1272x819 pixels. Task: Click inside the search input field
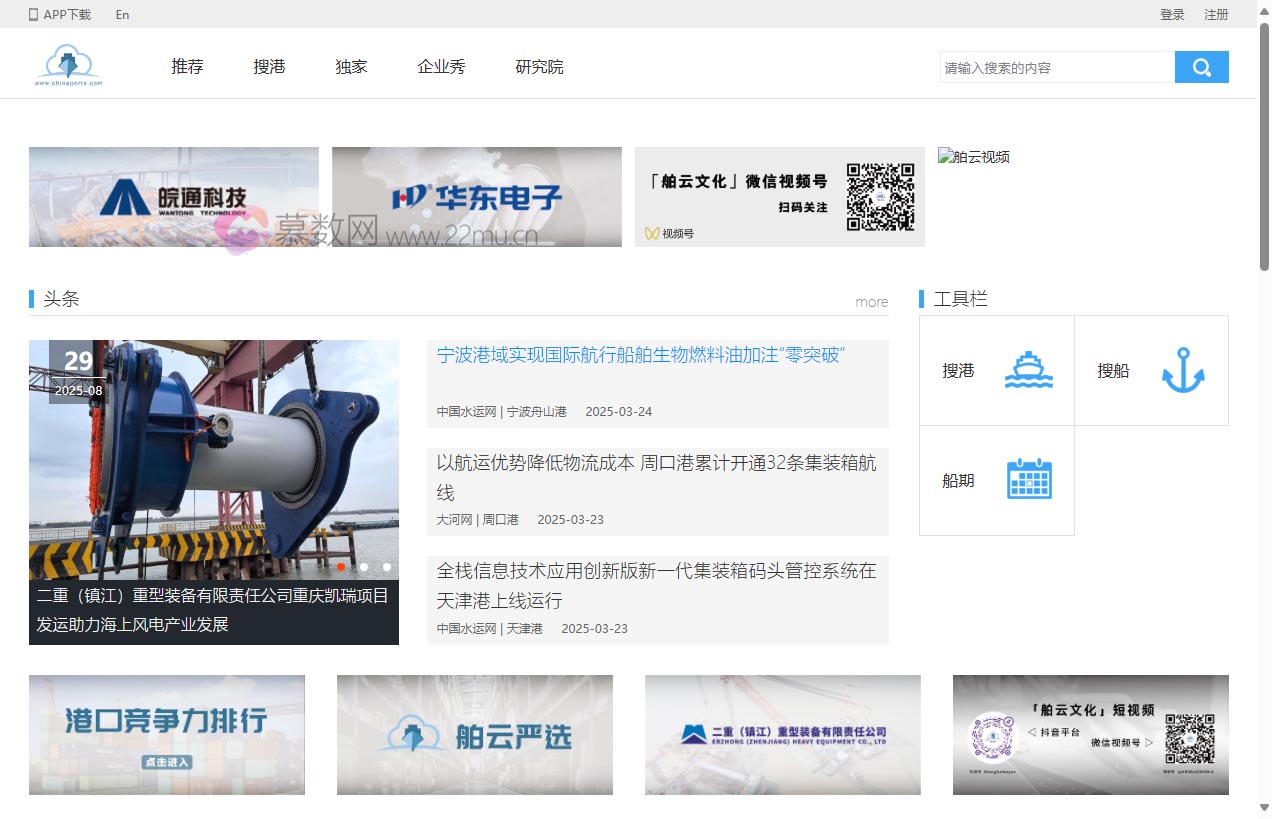pyautogui.click(x=1055, y=66)
